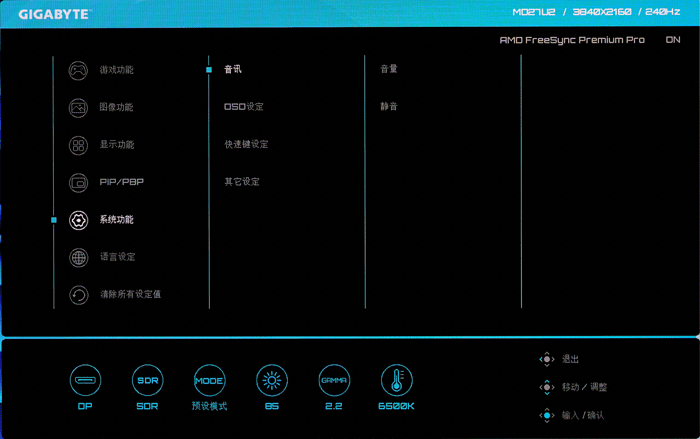Viewport: 700px width, 439px height.
Task: Click the DP text under the port icon
Action: [85, 406]
